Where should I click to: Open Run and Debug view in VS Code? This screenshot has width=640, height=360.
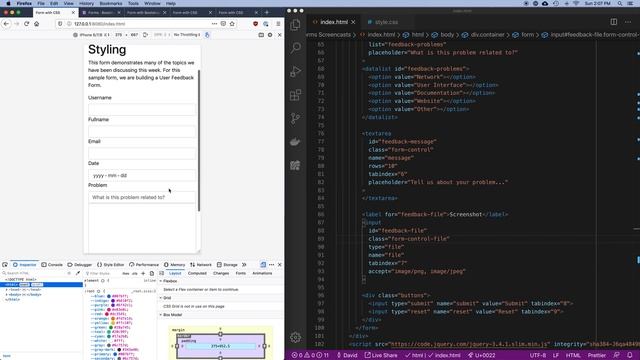click(x=295, y=71)
